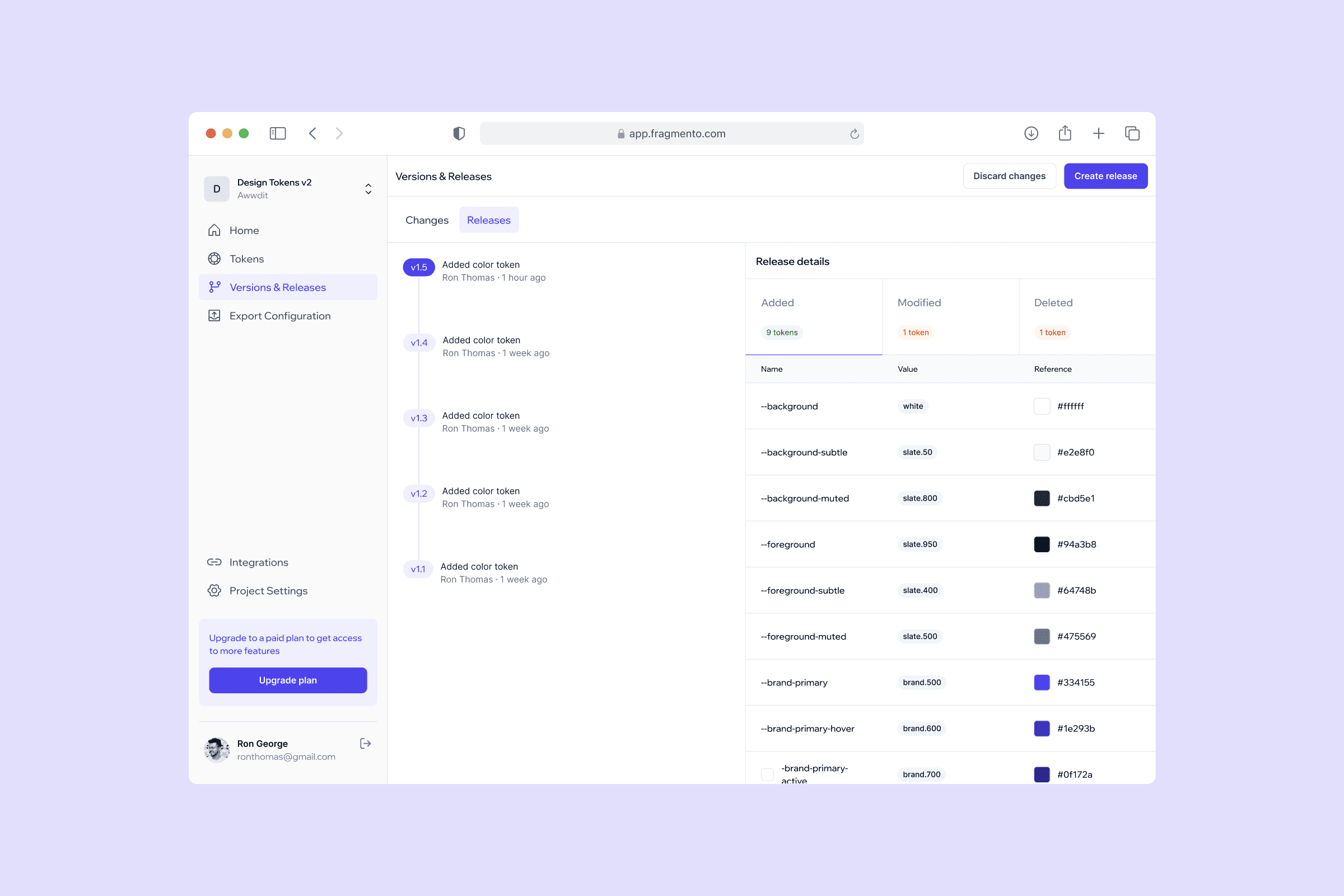The image size is (1344, 896).
Task: Expand the Design Tokens v2 project switcher
Action: [368, 189]
